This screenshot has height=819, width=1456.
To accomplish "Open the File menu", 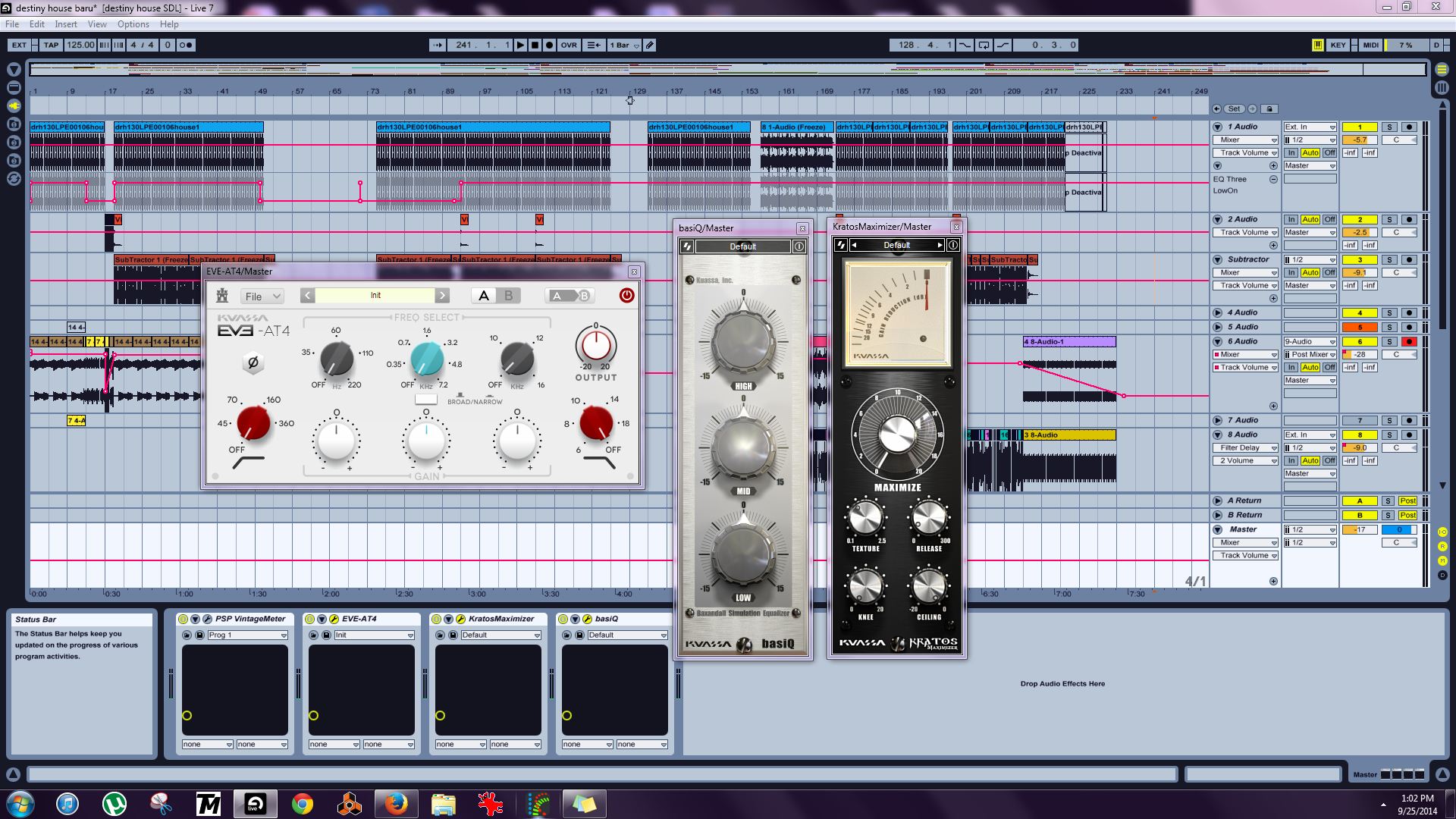I will coord(12,24).
